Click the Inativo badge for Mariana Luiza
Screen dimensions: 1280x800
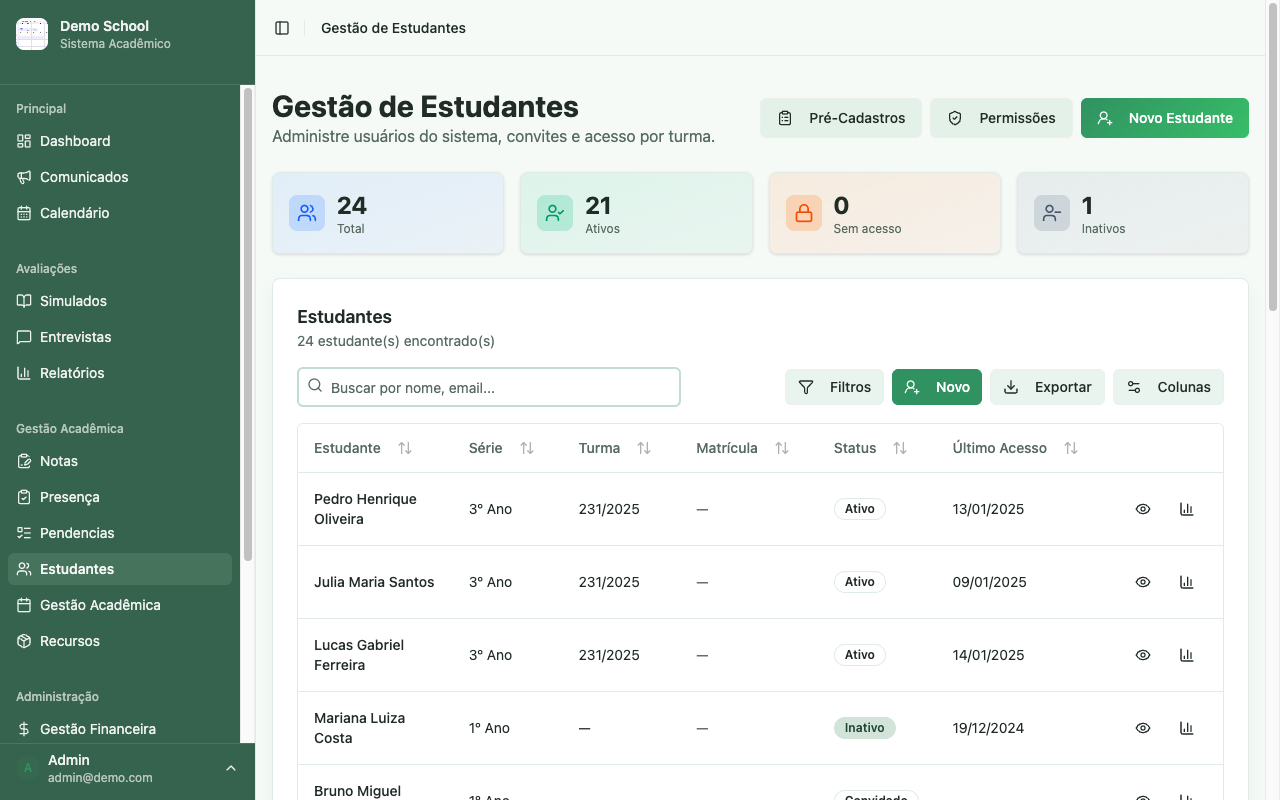(865, 728)
